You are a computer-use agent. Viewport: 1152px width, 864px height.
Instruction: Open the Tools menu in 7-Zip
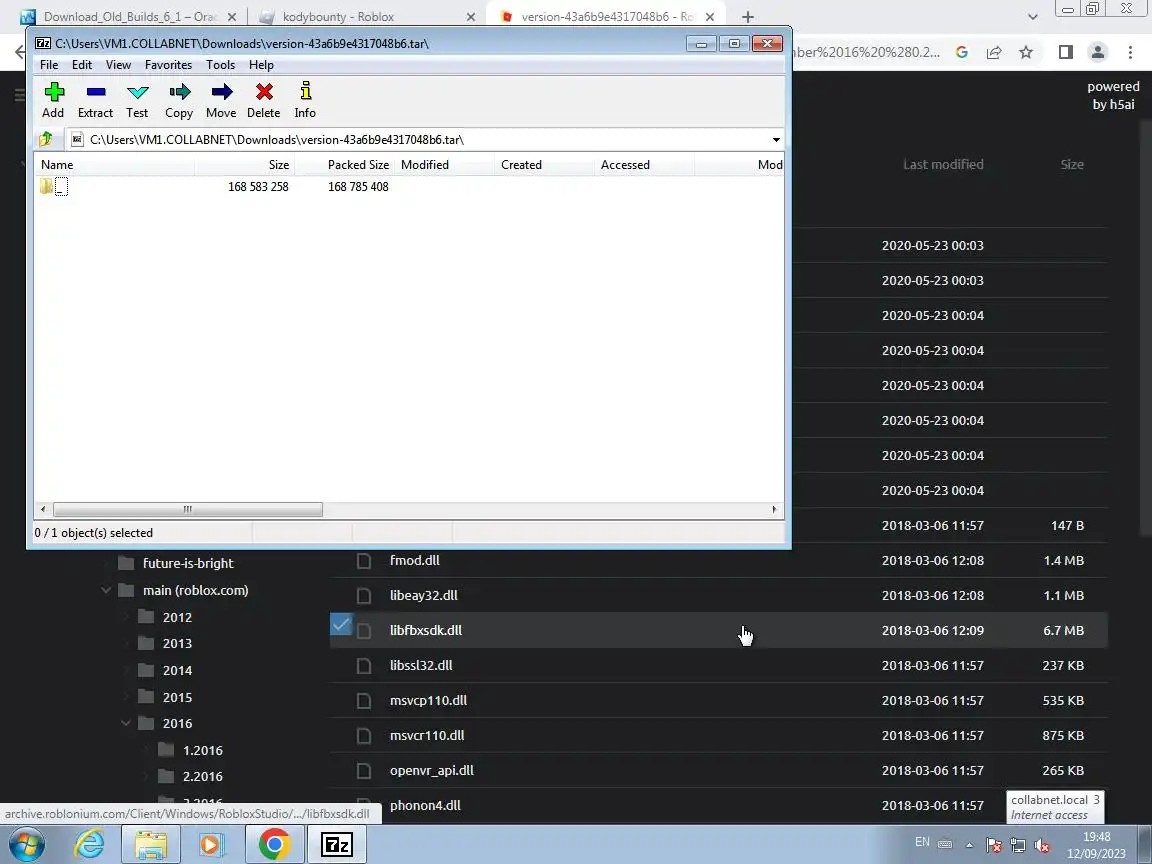(220, 65)
